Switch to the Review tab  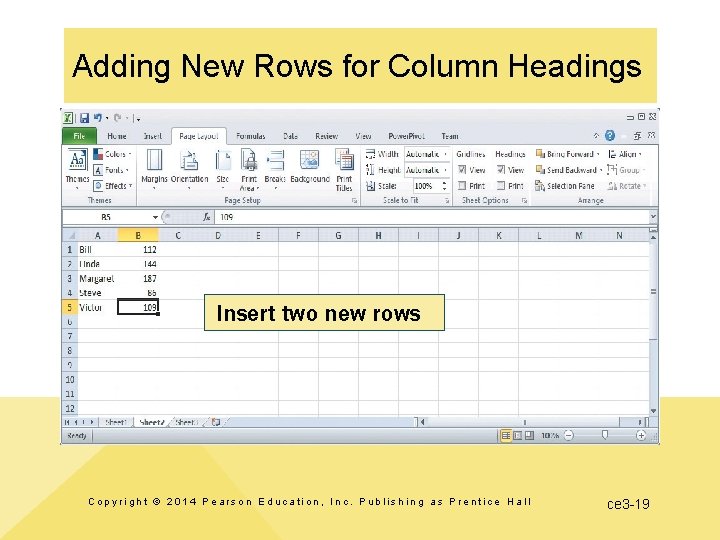coord(326,136)
